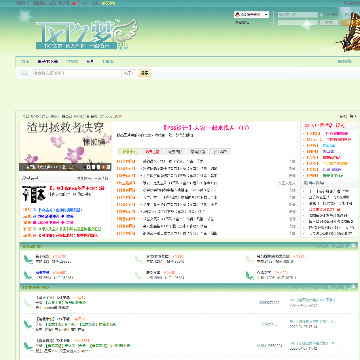Tick the auto-login checkbox beside username field
The image size is (360, 360).
coord(321,15)
